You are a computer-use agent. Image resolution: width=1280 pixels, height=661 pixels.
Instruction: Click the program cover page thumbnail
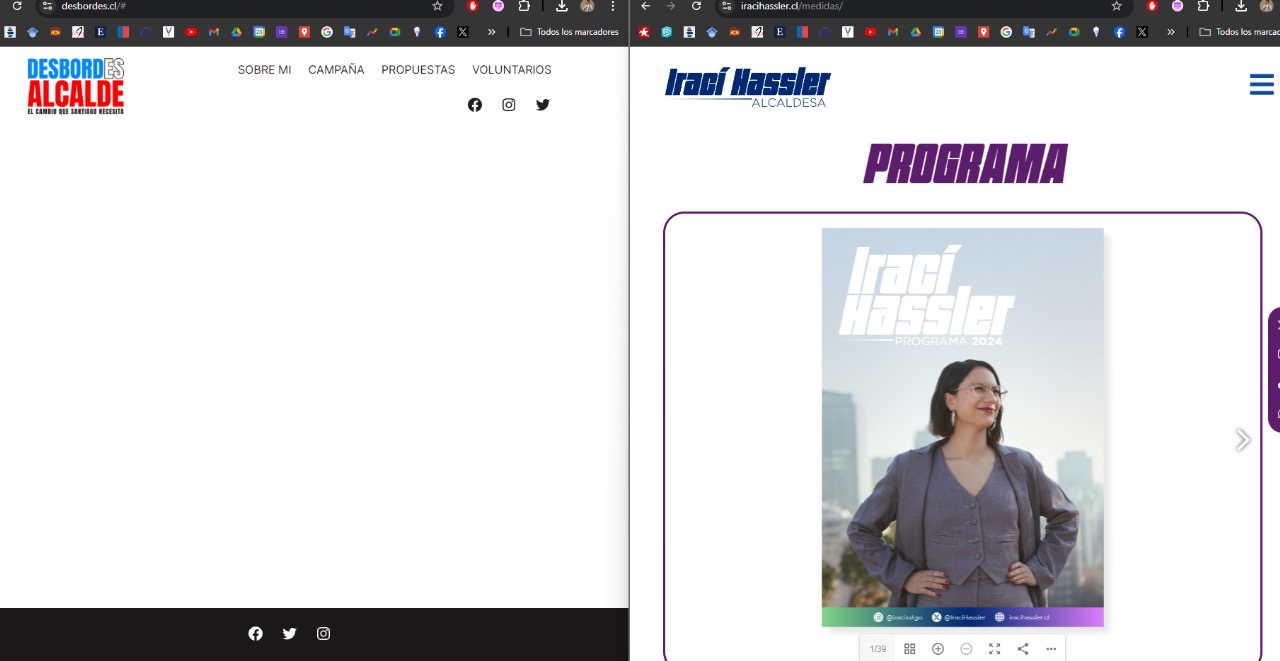point(962,427)
